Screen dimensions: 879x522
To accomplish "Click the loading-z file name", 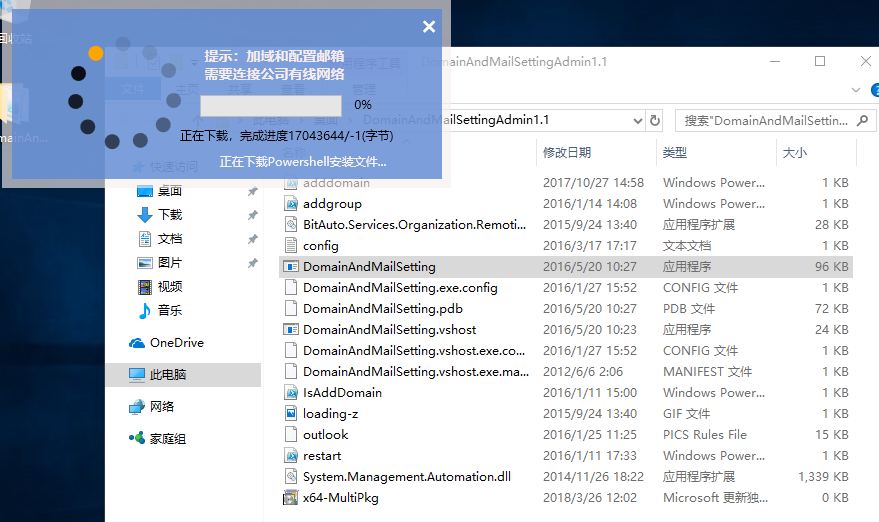I will 331,414.
